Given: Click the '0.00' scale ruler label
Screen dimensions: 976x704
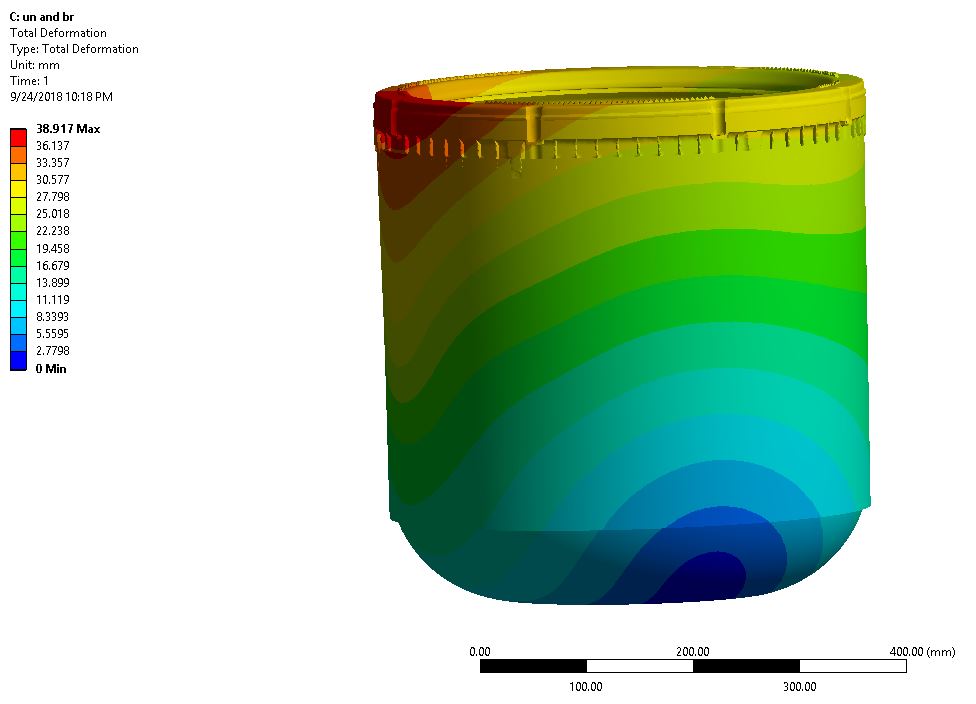Looking at the screenshot, I should pos(480,652).
